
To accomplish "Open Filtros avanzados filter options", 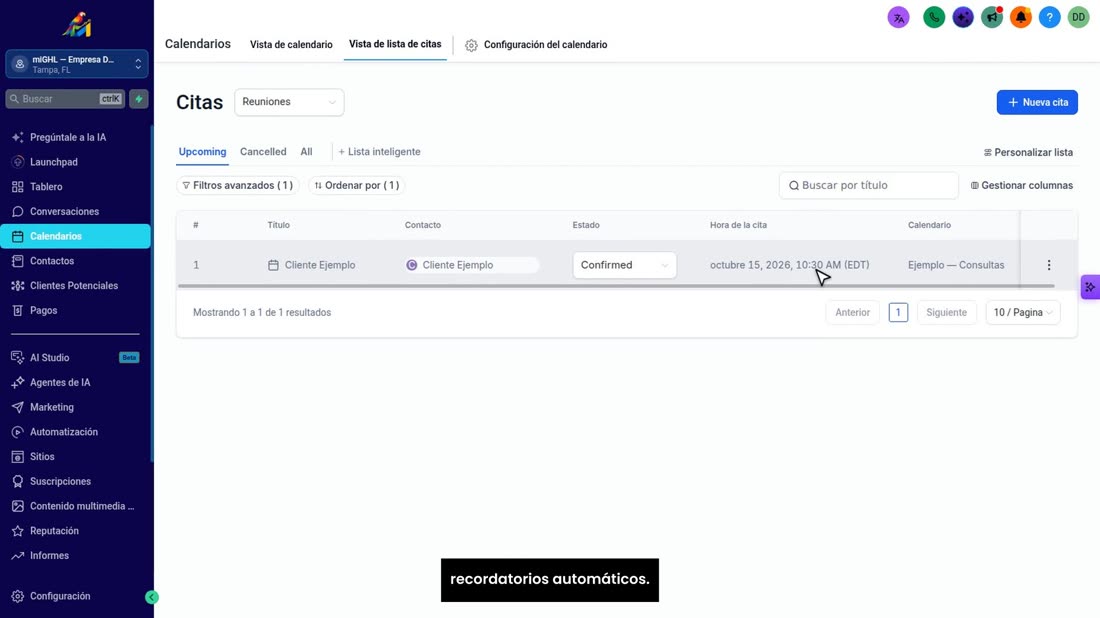I will (238, 185).
